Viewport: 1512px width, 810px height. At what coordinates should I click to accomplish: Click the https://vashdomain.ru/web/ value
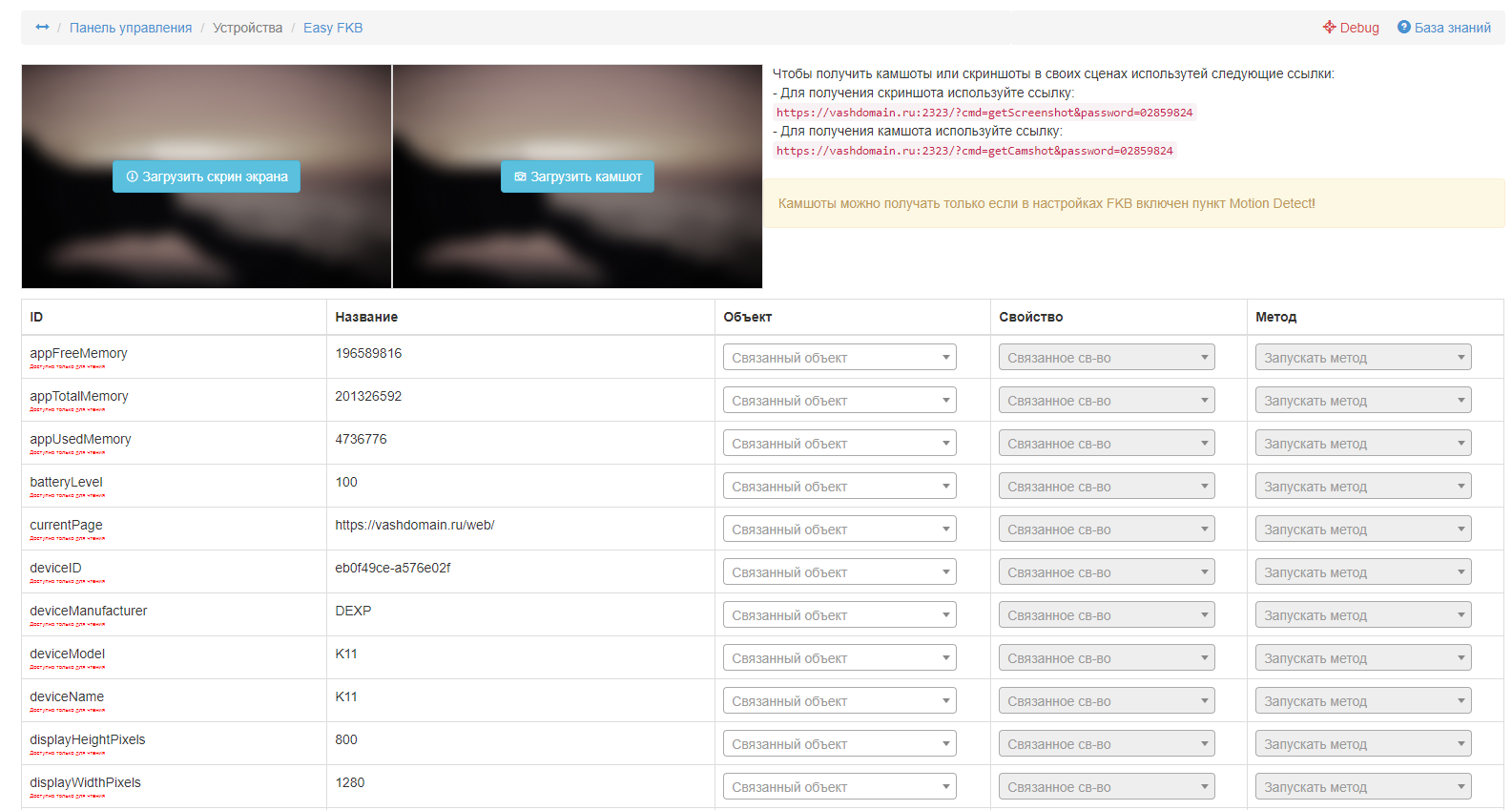point(415,525)
